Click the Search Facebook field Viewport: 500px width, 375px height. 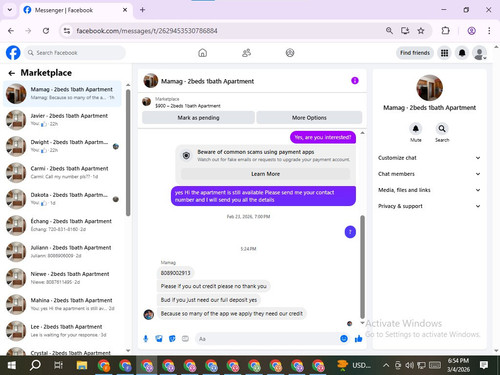pyautogui.click(x=75, y=53)
